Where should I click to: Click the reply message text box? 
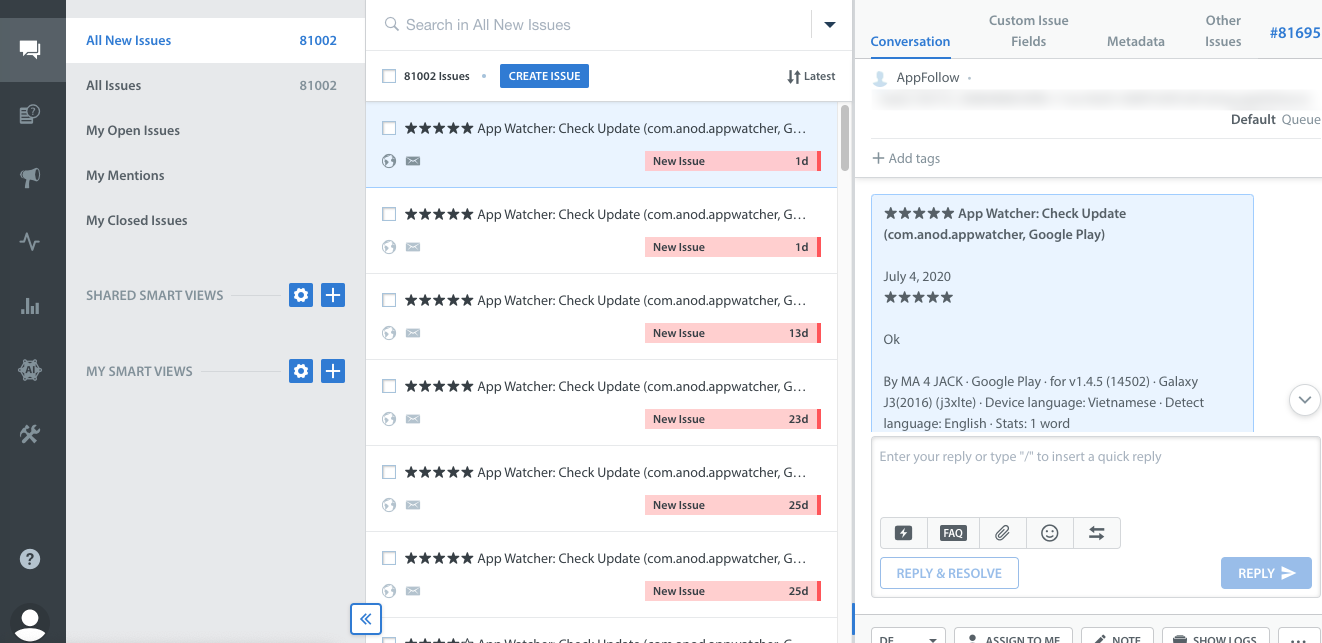(x=1096, y=476)
